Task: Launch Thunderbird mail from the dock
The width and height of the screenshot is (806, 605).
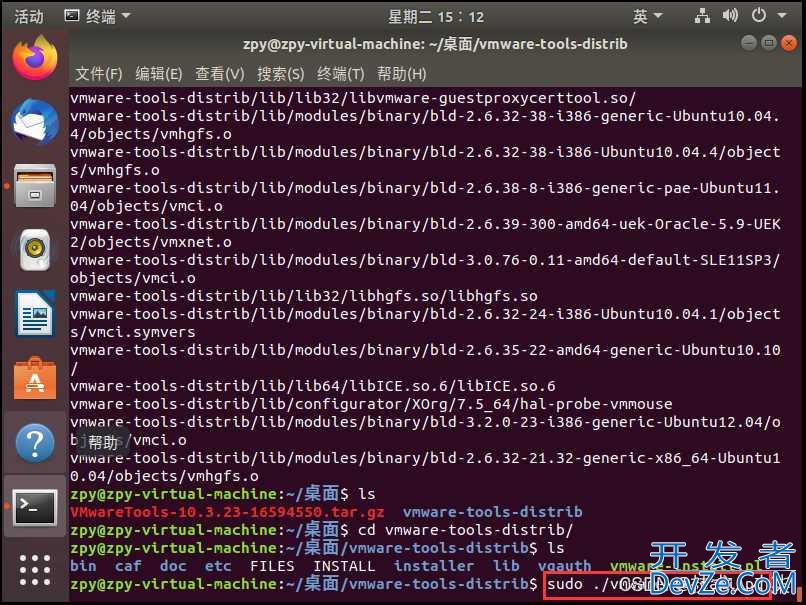Action: [x=35, y=121]
